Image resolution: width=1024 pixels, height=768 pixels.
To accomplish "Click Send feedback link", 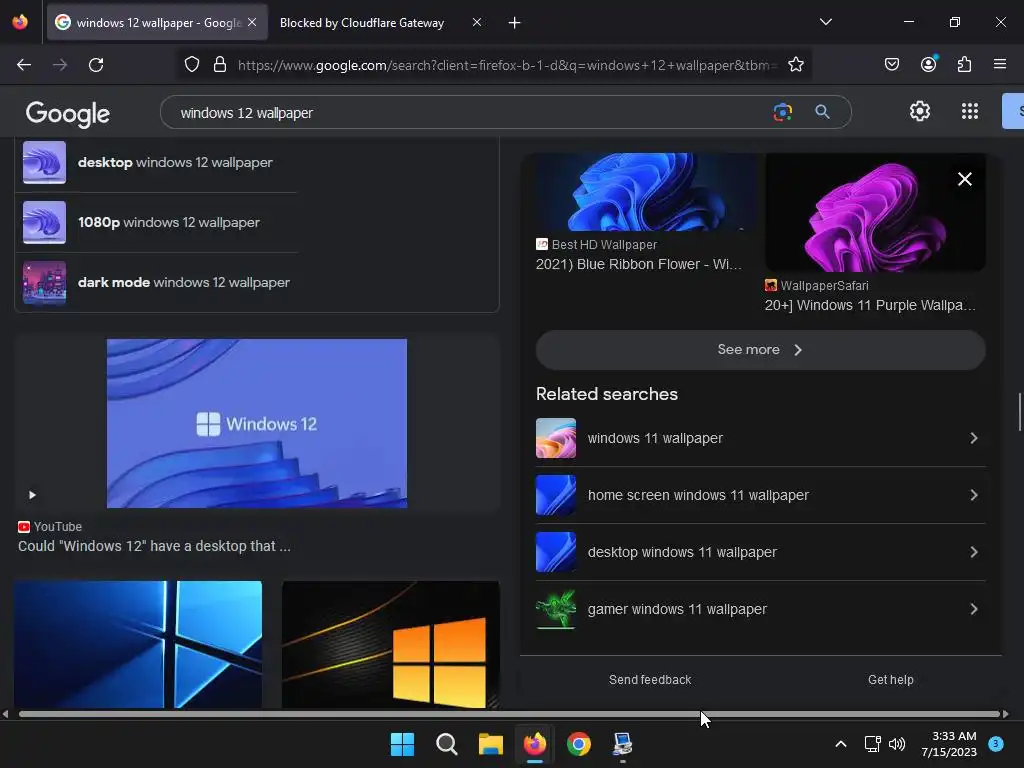I will coord(650,680).
